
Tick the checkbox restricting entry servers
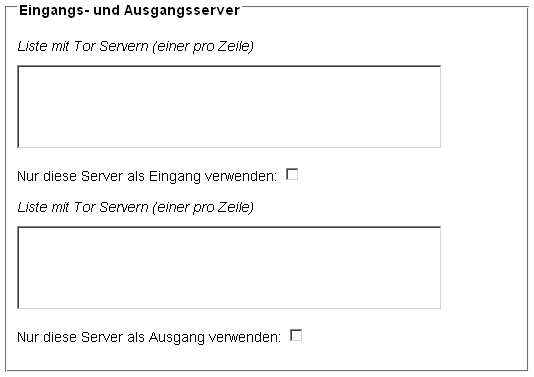pyautogui.click(x=292, y=174)
